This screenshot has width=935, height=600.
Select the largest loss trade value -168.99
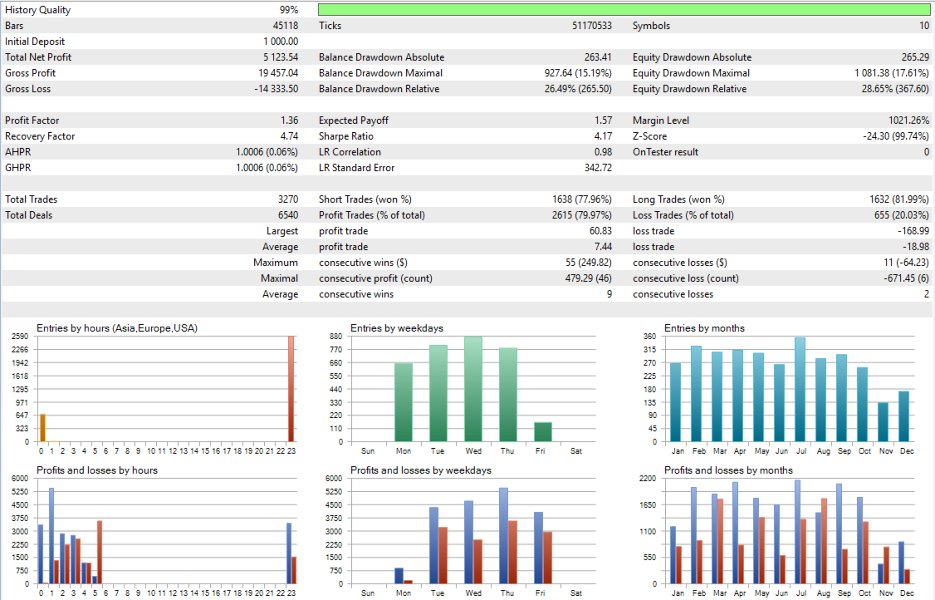[x=914, y=231]
